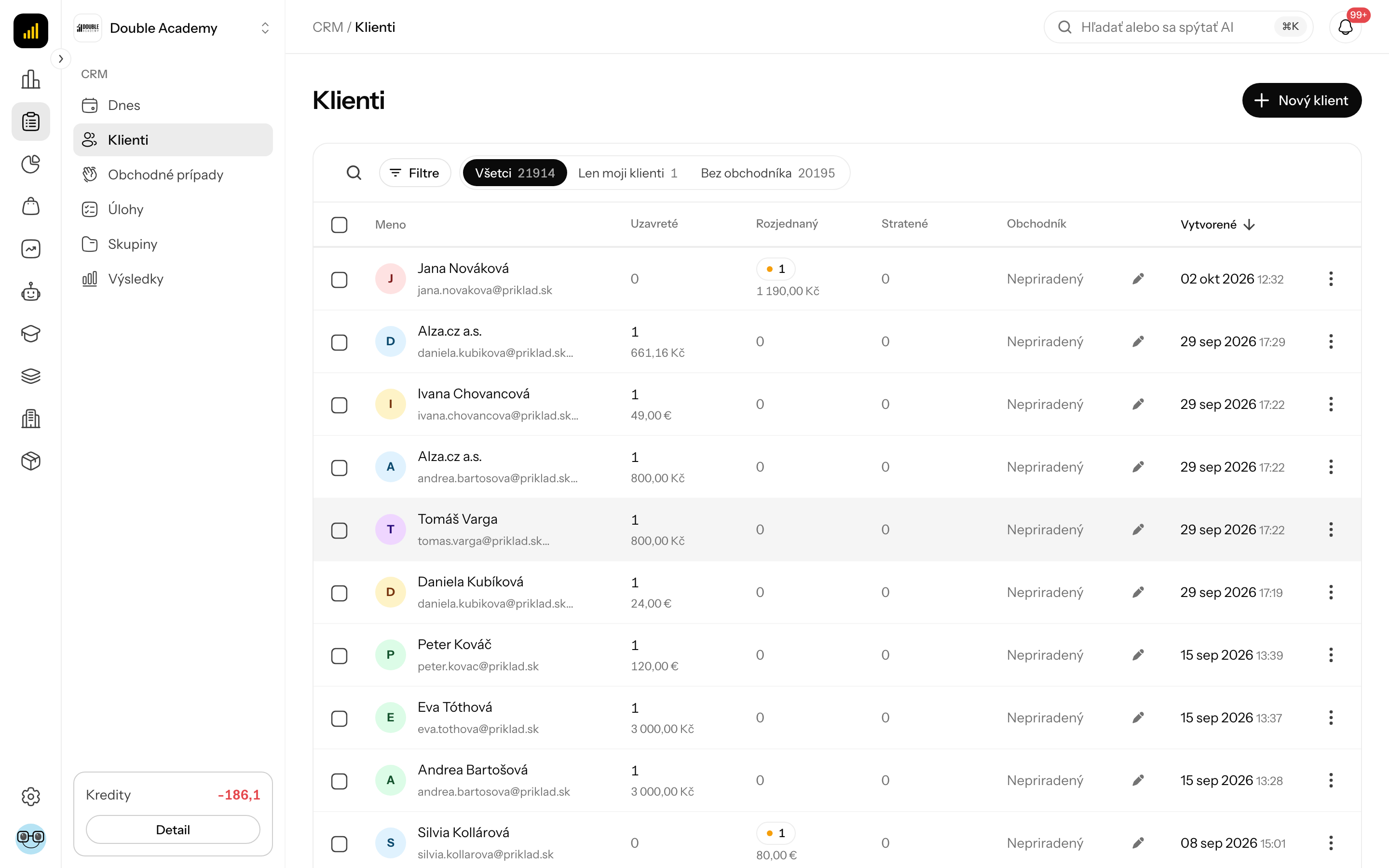Open the Filtre filter options
The width and height of the screenshot is (1389, 868).
pos(414,173)
